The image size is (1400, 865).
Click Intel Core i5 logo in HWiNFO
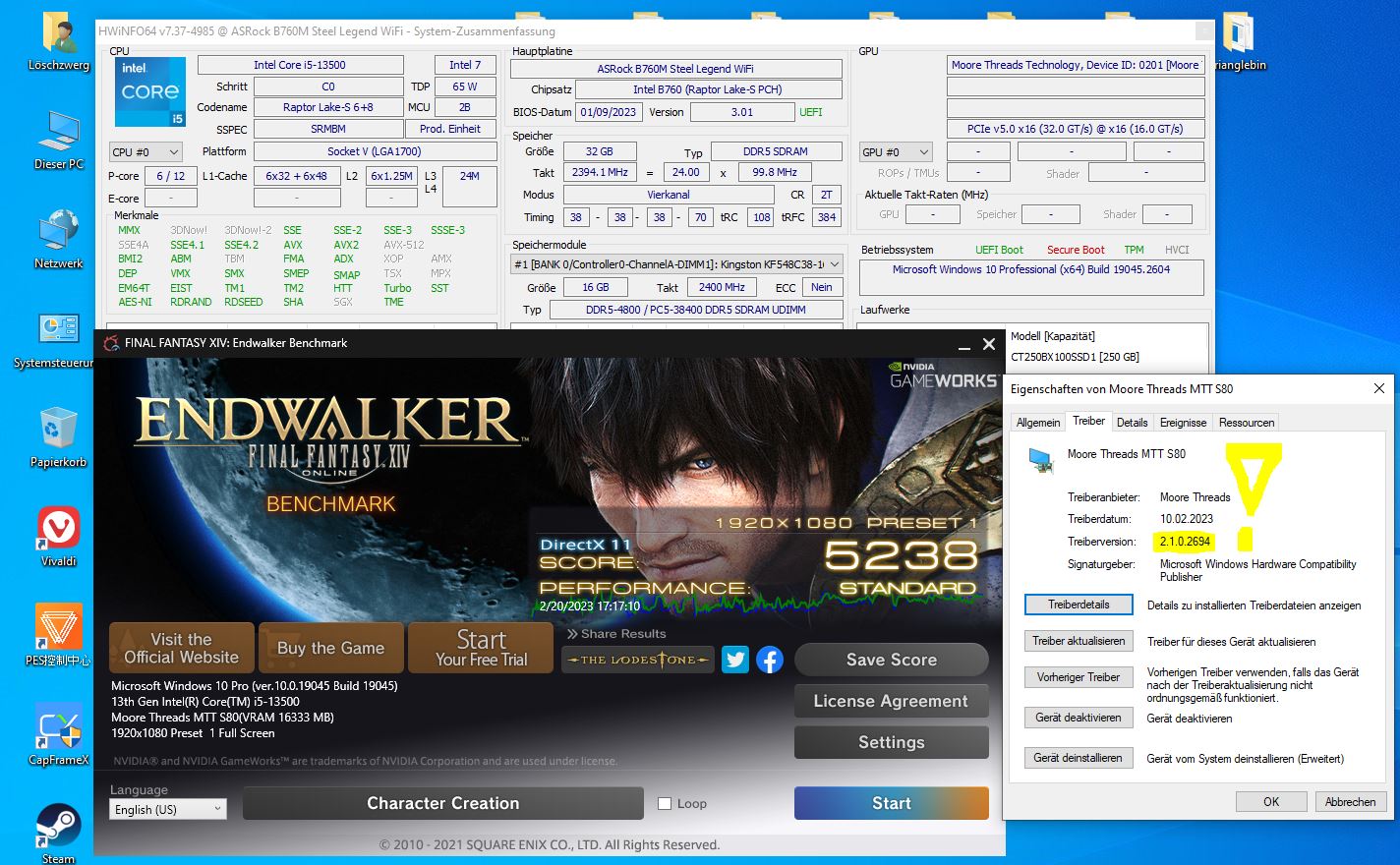coord(149,91)
